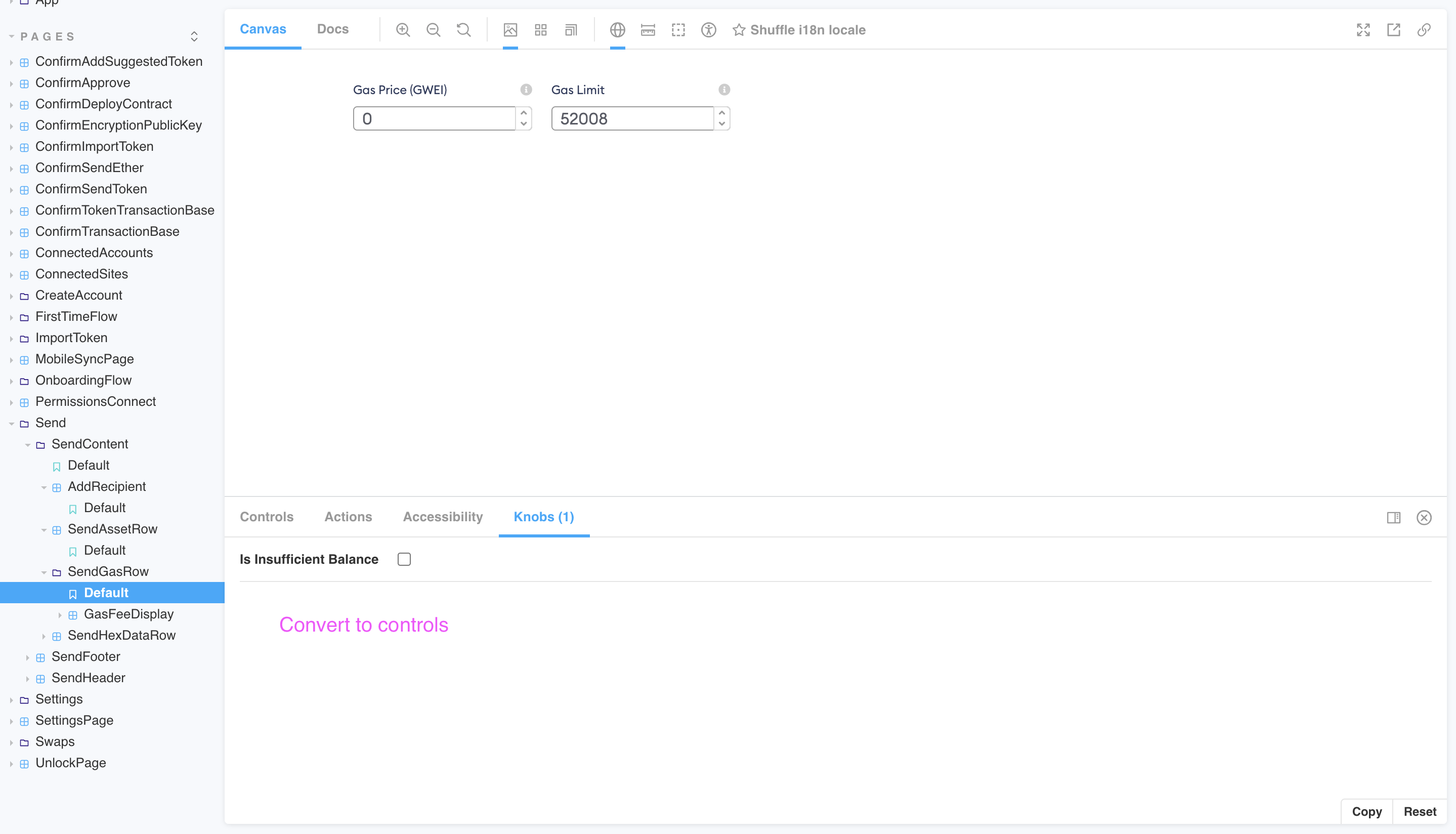Toggle the outlines icon
Viewport: 1456px width, 834px height.
[678, 30]
